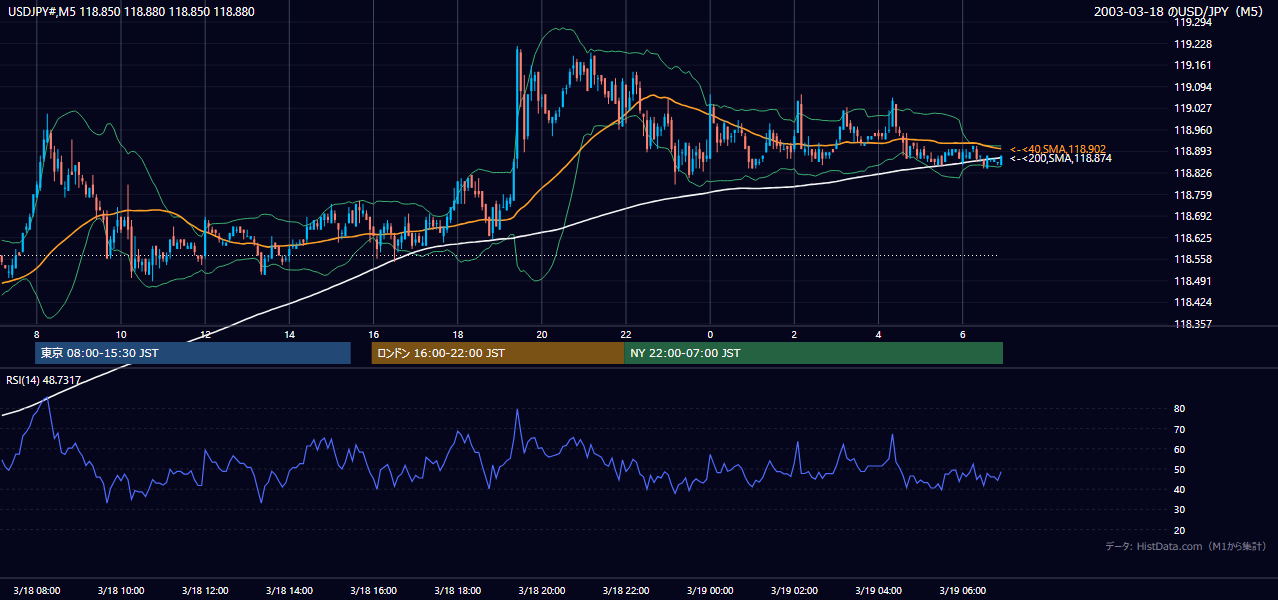1278x600 pixels.
Task: Click price axis label 118.893
Action: coord(1192,152)
